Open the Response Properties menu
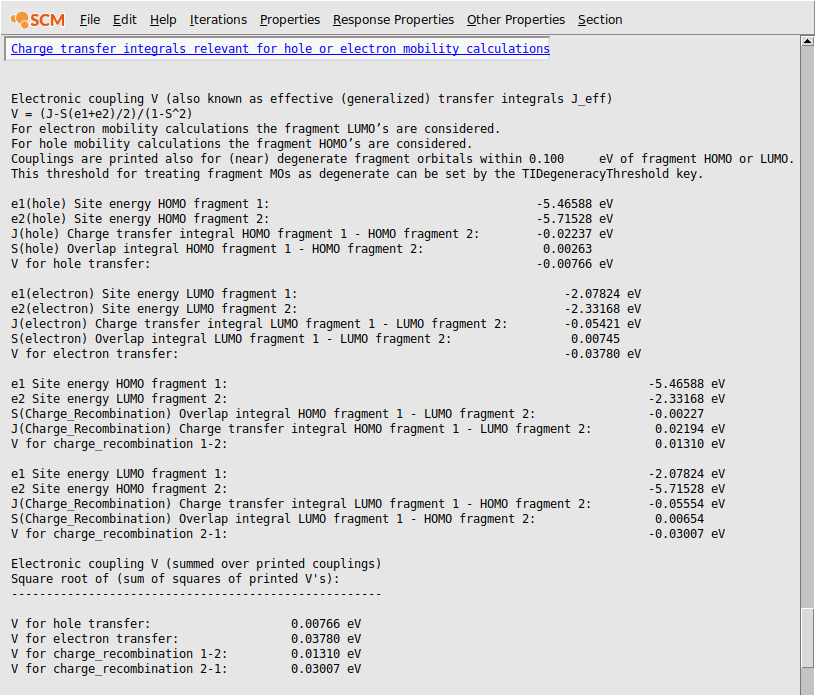Viewport: 815px width, 695px height. point(393,19)
